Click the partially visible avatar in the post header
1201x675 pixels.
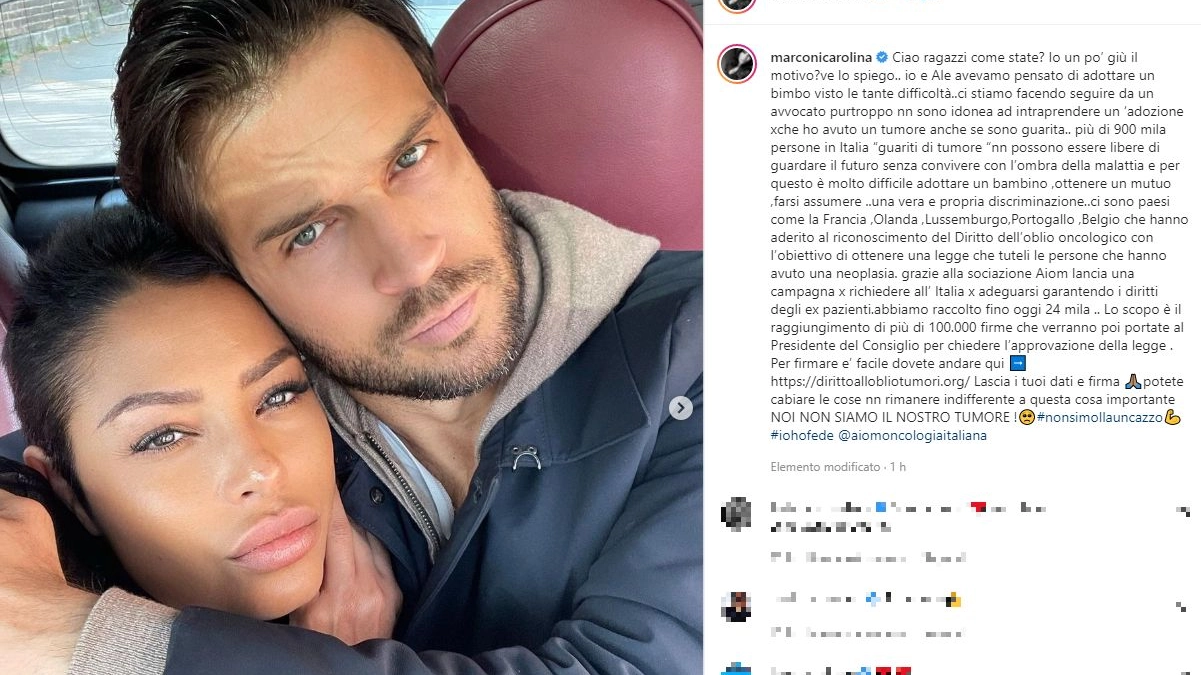[x=737, y=5]
